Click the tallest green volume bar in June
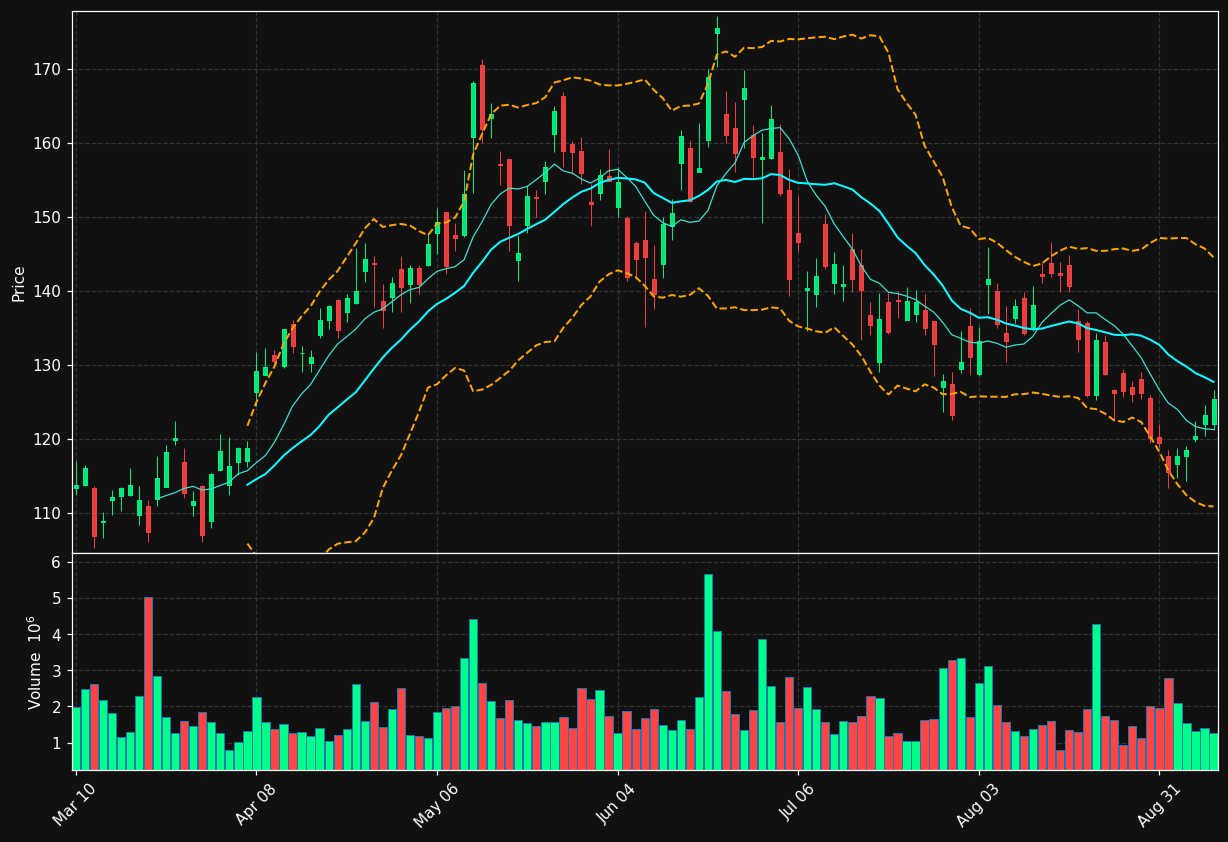Image resolution: width=1228 pixels, height=842 pixels. 708,672
